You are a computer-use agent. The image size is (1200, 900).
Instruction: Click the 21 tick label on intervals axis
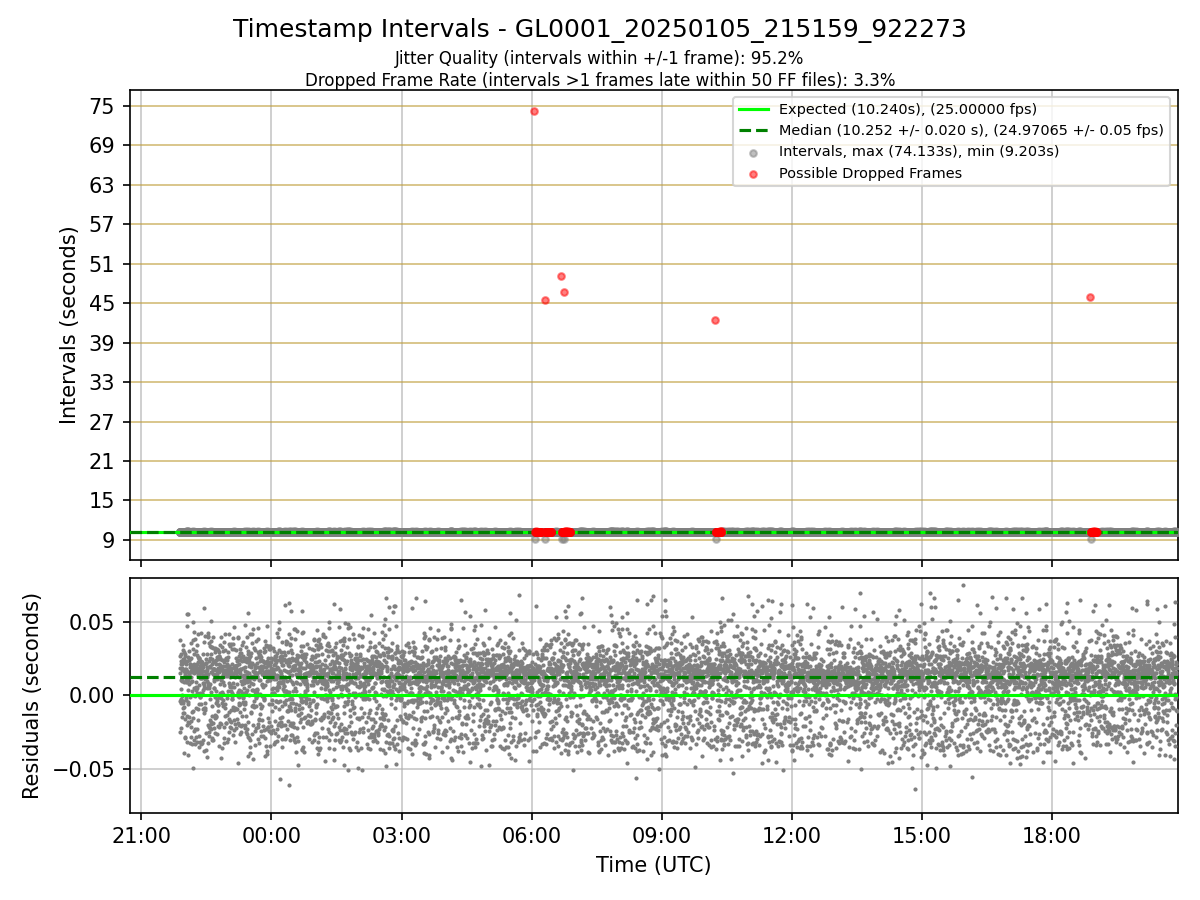tap(103, 462)
